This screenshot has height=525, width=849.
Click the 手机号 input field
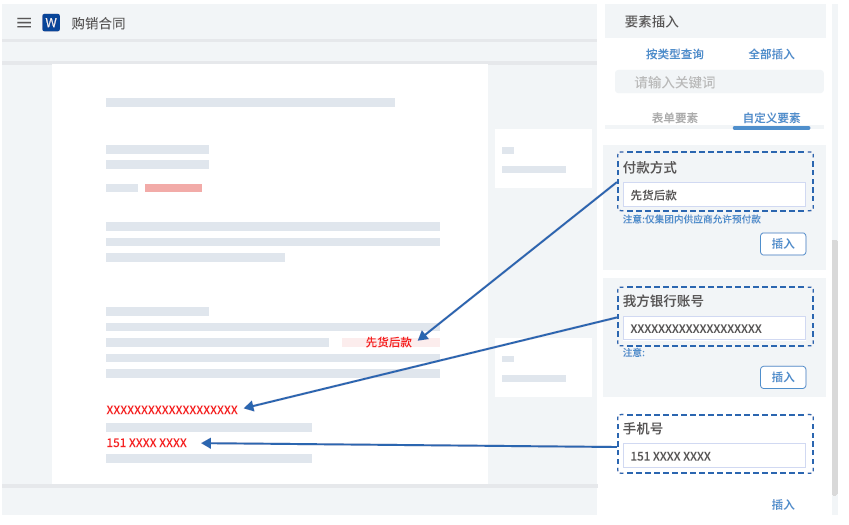[714, 456]
